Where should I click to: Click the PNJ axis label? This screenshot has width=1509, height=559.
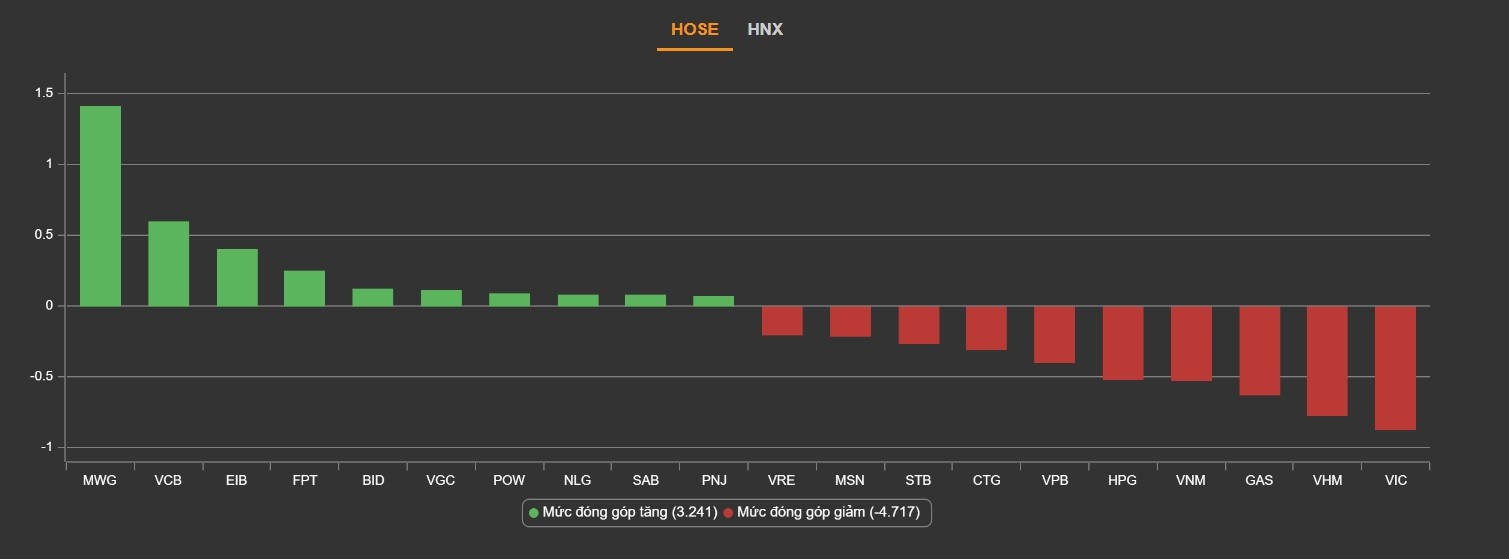pyautogui.click(x=714, y=480)
